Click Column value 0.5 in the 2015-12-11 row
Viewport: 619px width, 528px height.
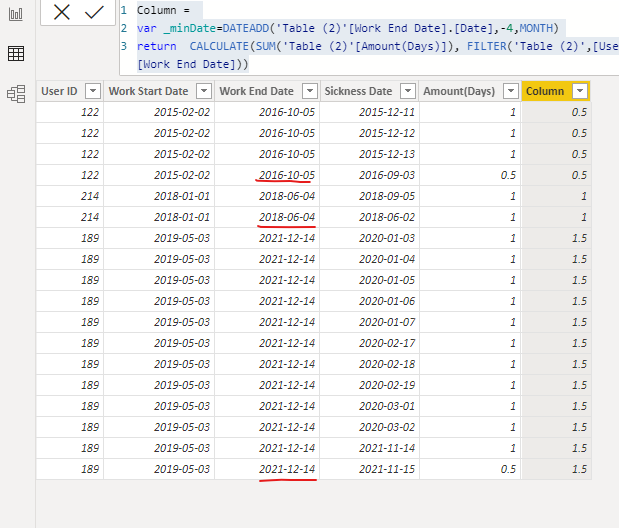coord(556,112)
